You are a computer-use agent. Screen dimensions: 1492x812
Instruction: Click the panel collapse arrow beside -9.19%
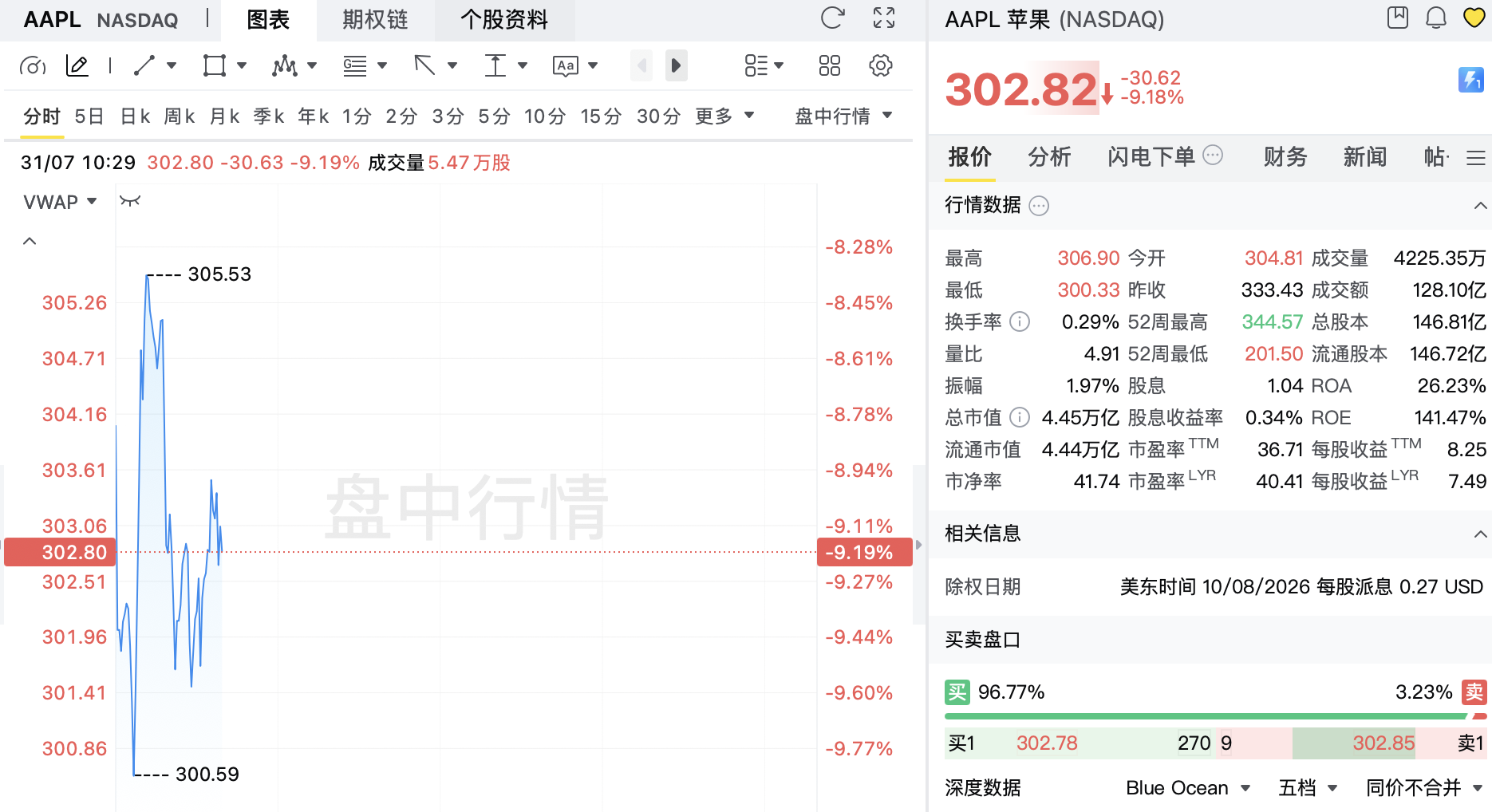[x=919, y=546]
